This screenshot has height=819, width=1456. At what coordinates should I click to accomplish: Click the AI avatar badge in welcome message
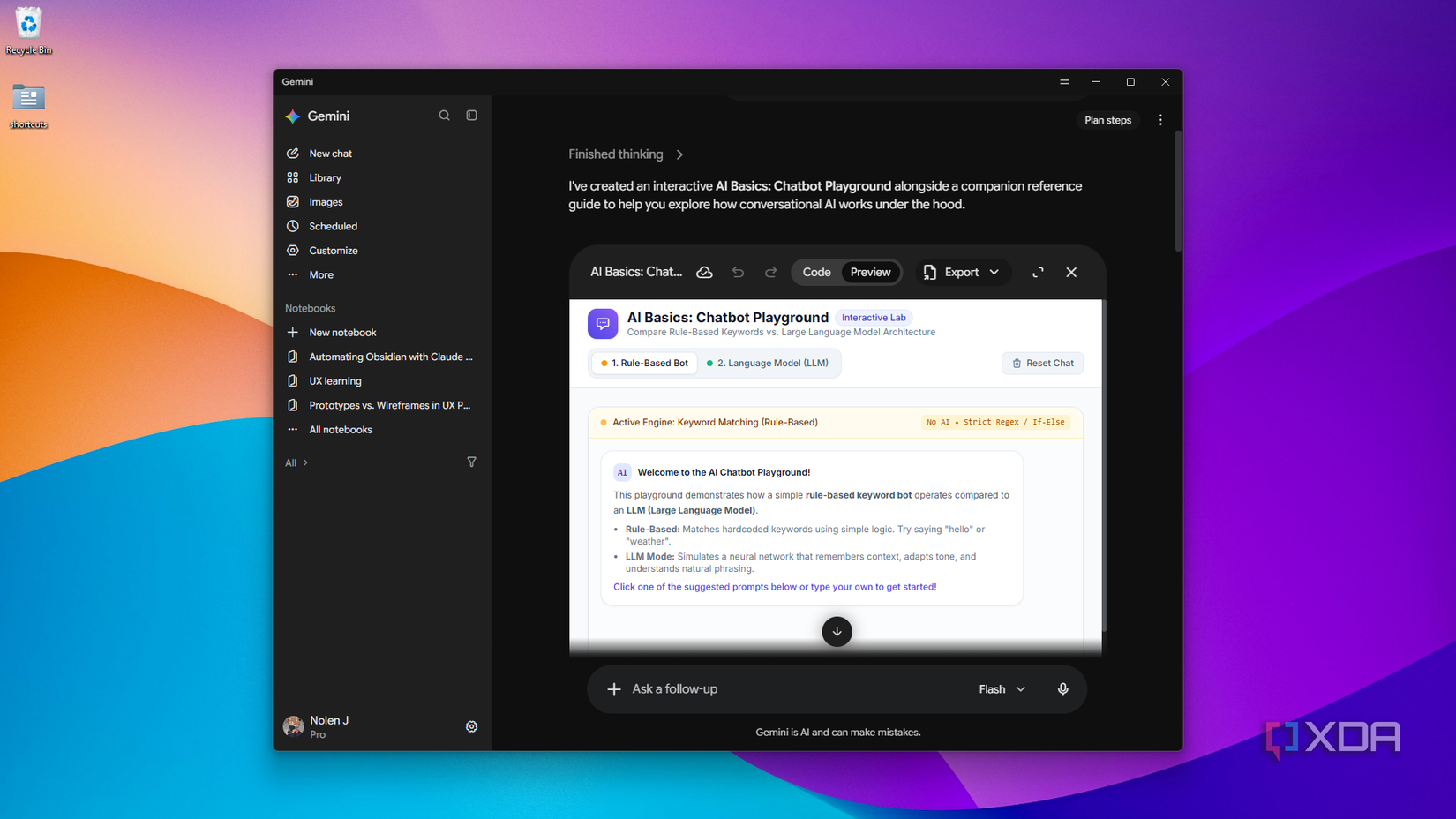click(x=622, y=472)
